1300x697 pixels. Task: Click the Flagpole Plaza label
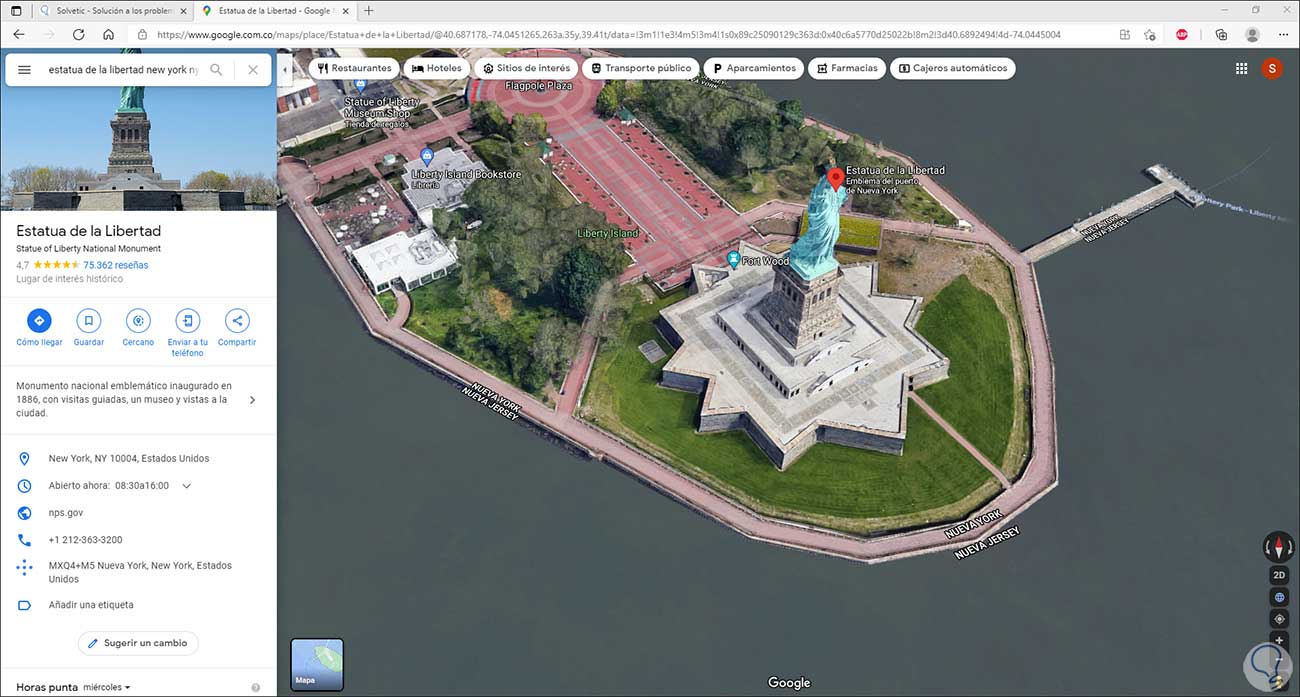(x=539, y=86)
